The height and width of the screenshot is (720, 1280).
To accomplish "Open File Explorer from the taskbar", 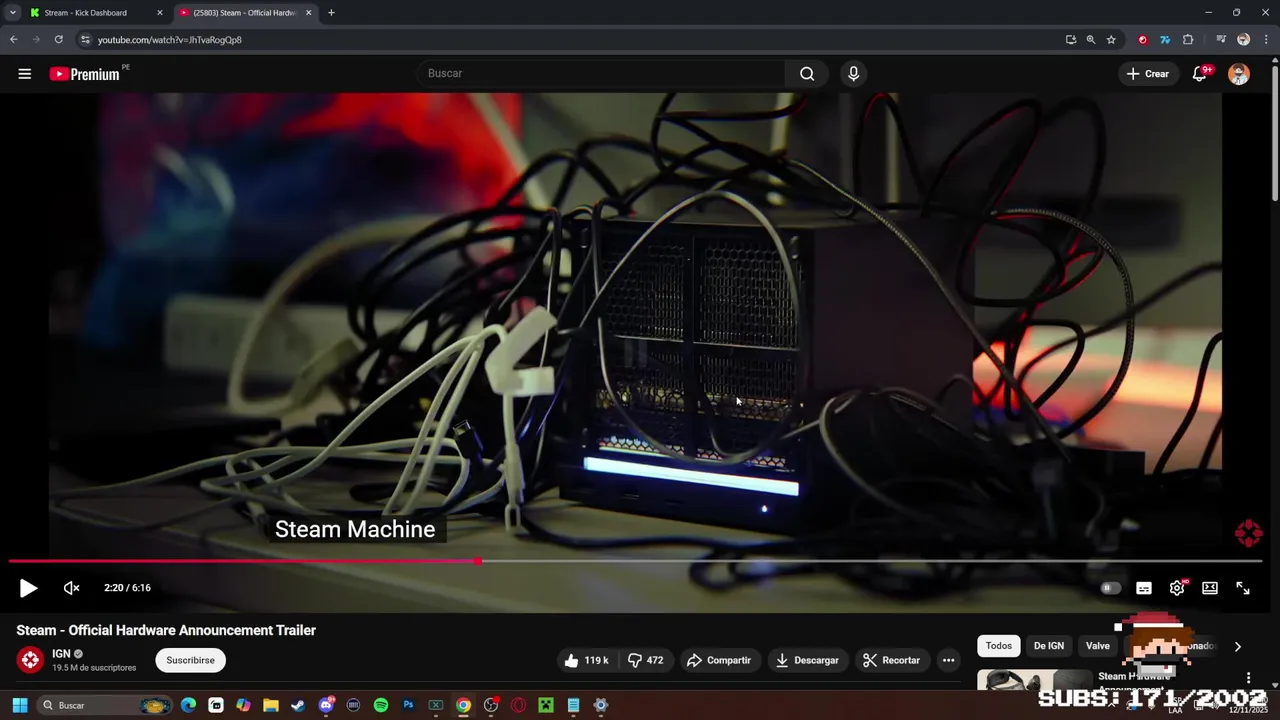I will [271, 705].
